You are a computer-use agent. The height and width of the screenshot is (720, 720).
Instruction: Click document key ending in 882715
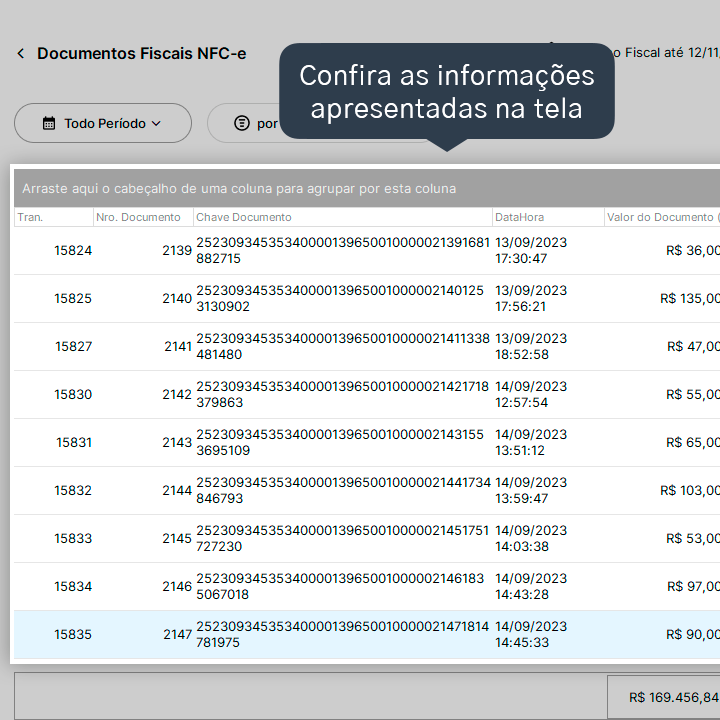pos(343,250)
